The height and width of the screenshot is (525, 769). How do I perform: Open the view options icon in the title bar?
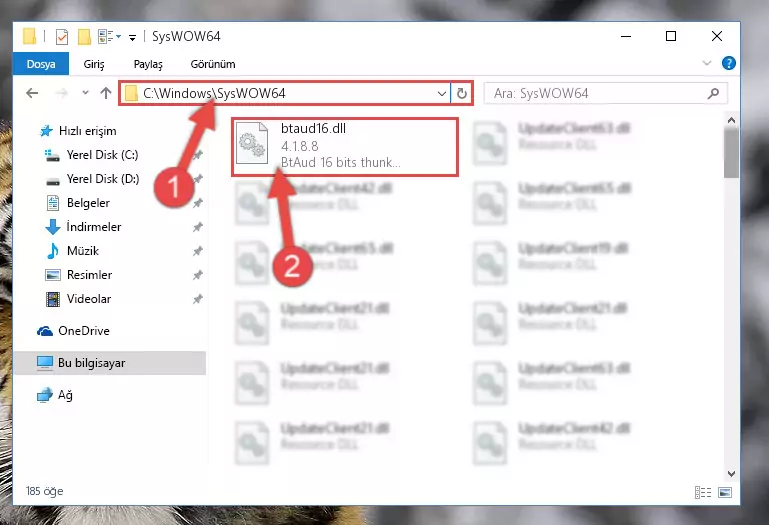click(105, 37)
